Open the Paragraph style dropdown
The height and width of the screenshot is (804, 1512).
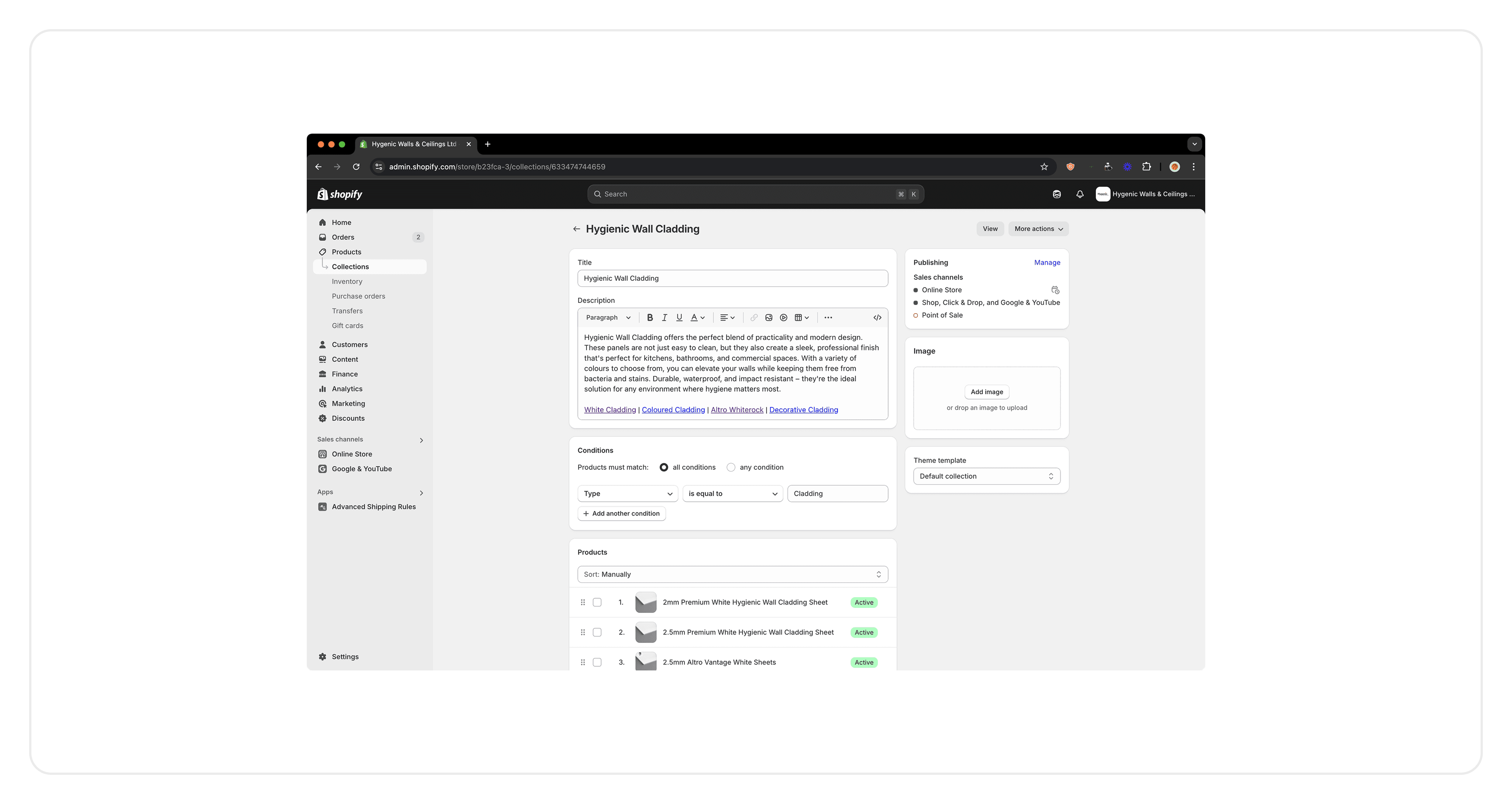point(608,318)
